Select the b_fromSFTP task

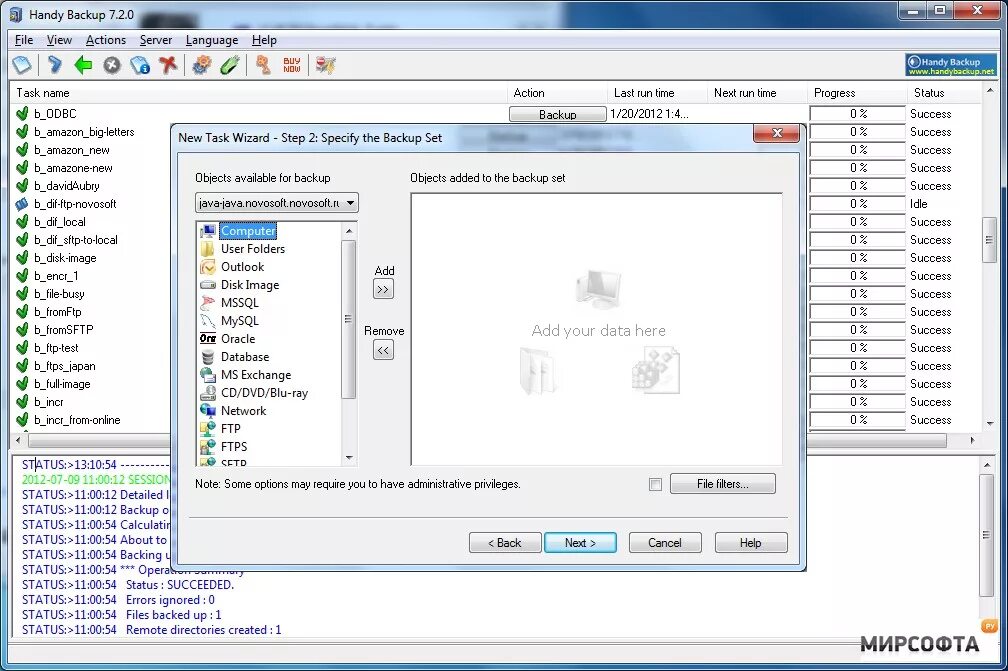(64, 330)
